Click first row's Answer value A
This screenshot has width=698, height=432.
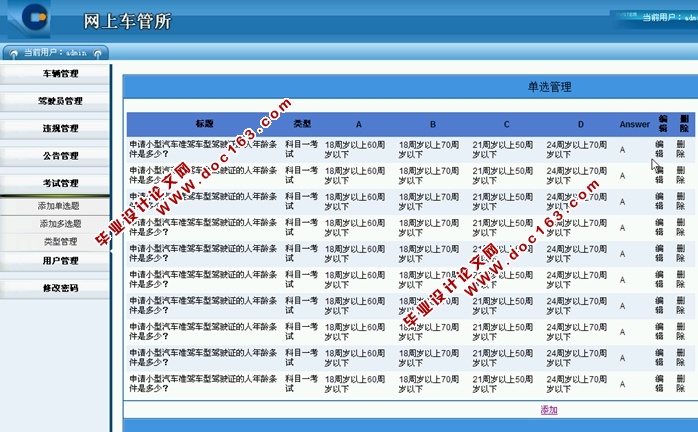coord(622,150)
